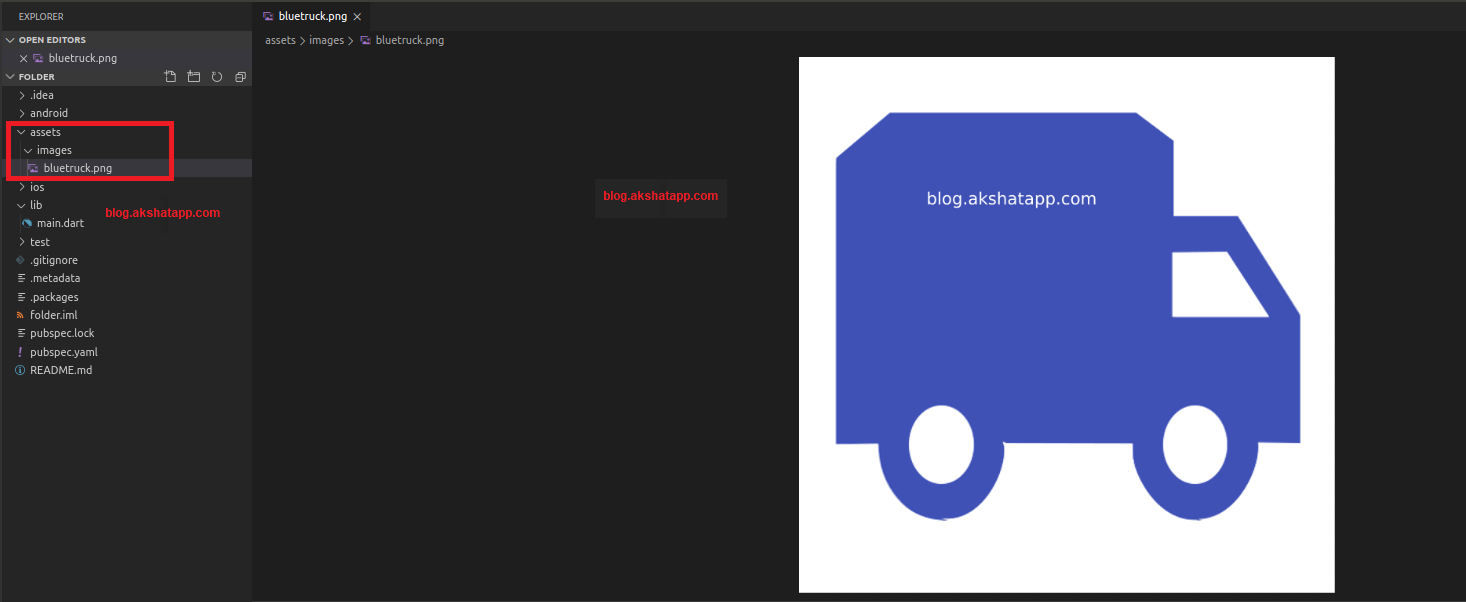The width and height of the screenshot is (1466, 602).
Task: Open main.dart in the lib folder
Action: click(60, 224)
